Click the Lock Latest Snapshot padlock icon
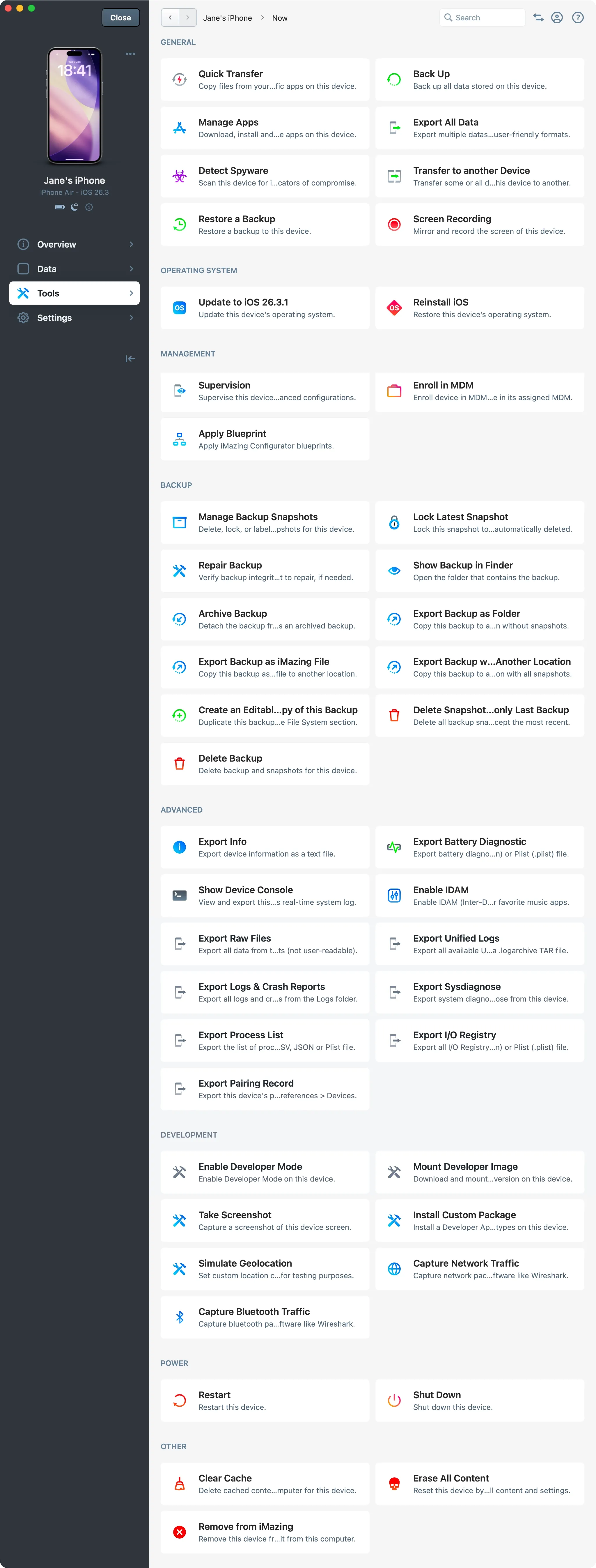 coord(394,522)
